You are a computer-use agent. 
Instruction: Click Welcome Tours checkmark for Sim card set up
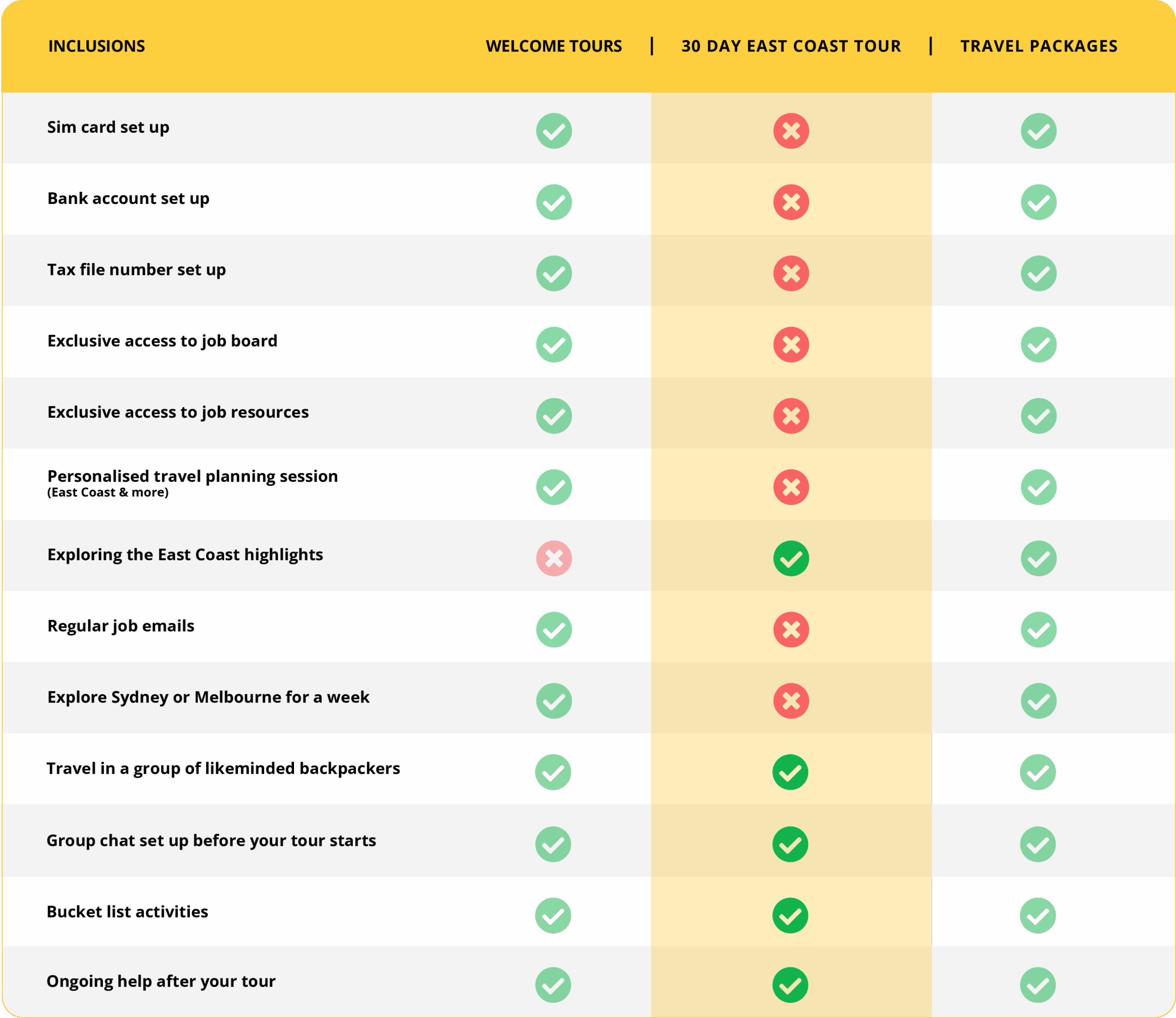tap(554, 131)
